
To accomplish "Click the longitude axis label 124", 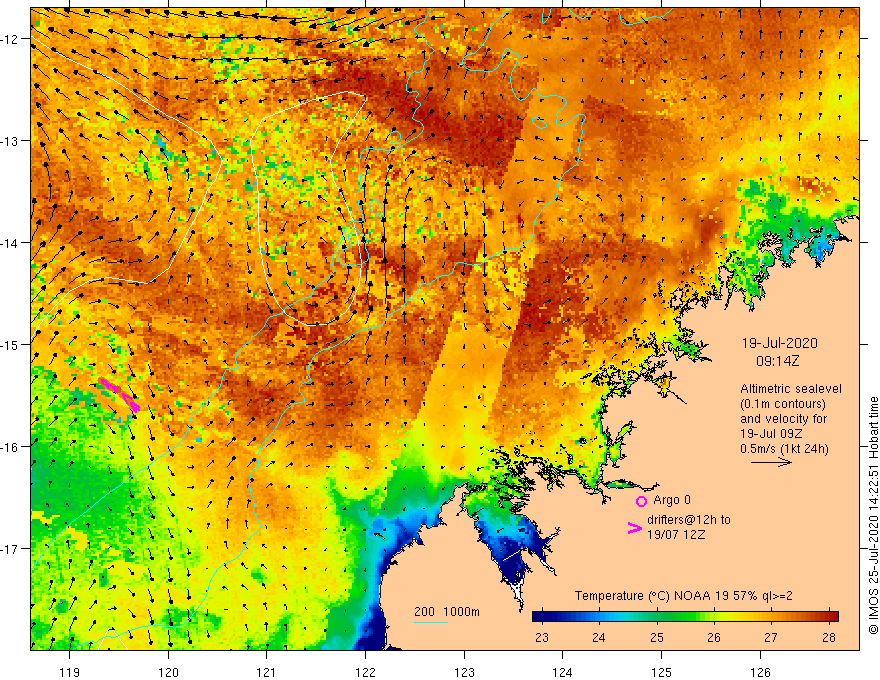I will tap(562, 672).
